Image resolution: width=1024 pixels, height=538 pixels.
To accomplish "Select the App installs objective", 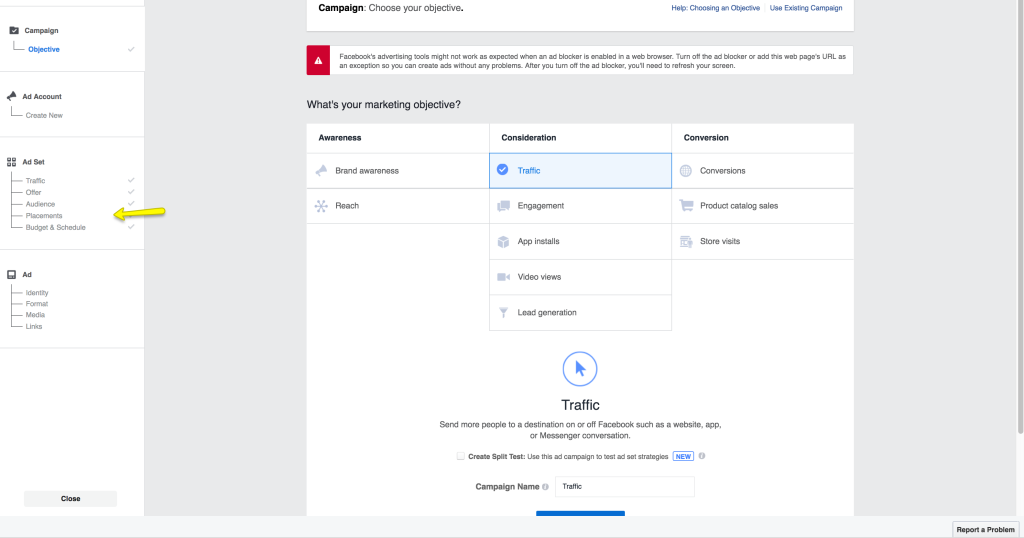I will coord(580,242).
